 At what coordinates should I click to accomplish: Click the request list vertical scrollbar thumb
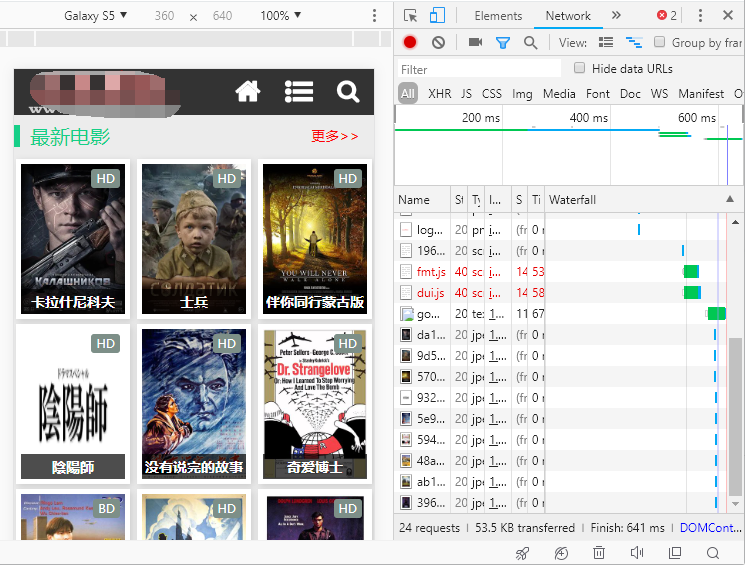pos(735,416)
